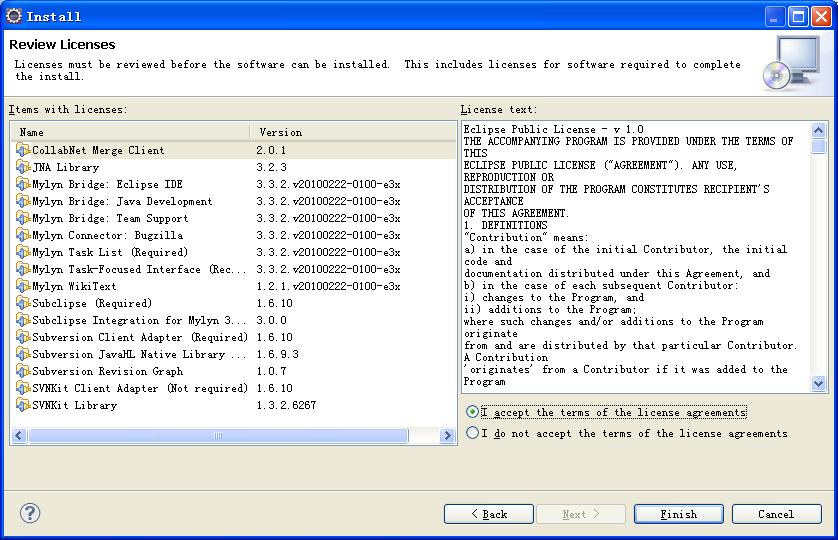
Task: Click the Eclipse gear icon in title bar
Action: point(14,16)
